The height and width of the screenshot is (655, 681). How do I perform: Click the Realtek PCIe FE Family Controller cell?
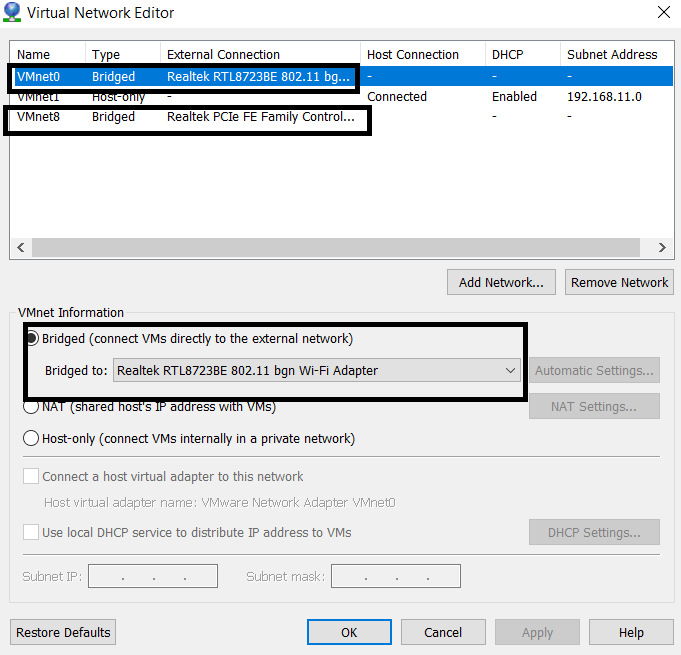coord(261,116)
